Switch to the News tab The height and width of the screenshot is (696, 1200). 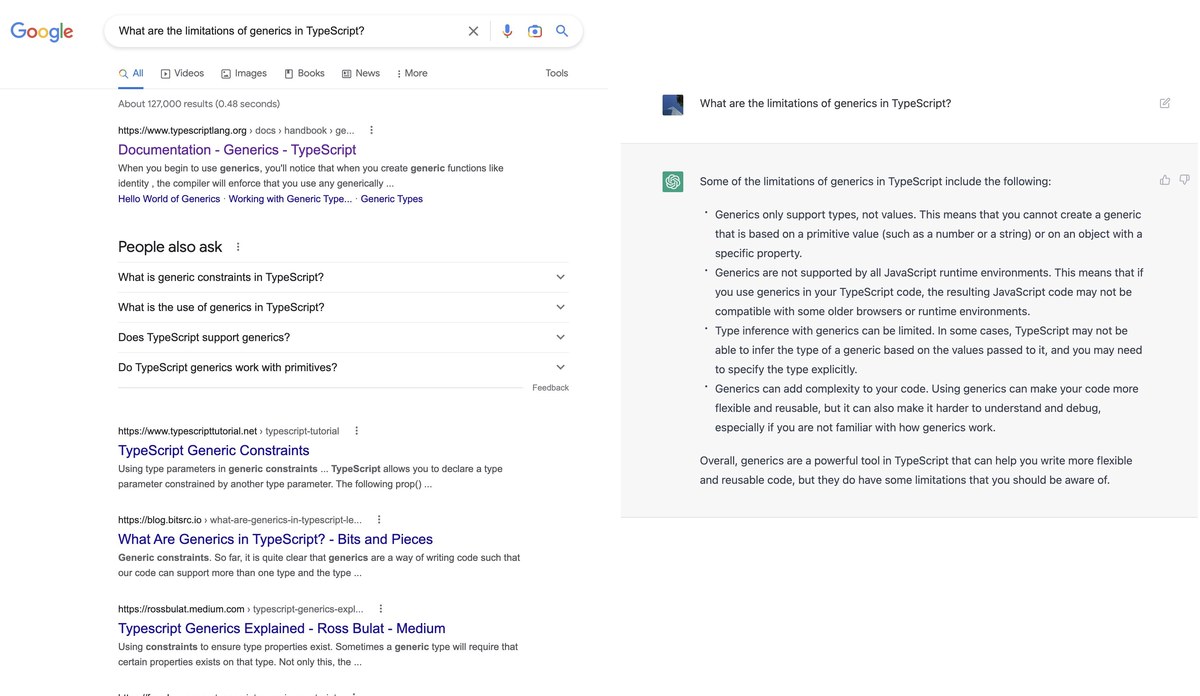point(361,73)
